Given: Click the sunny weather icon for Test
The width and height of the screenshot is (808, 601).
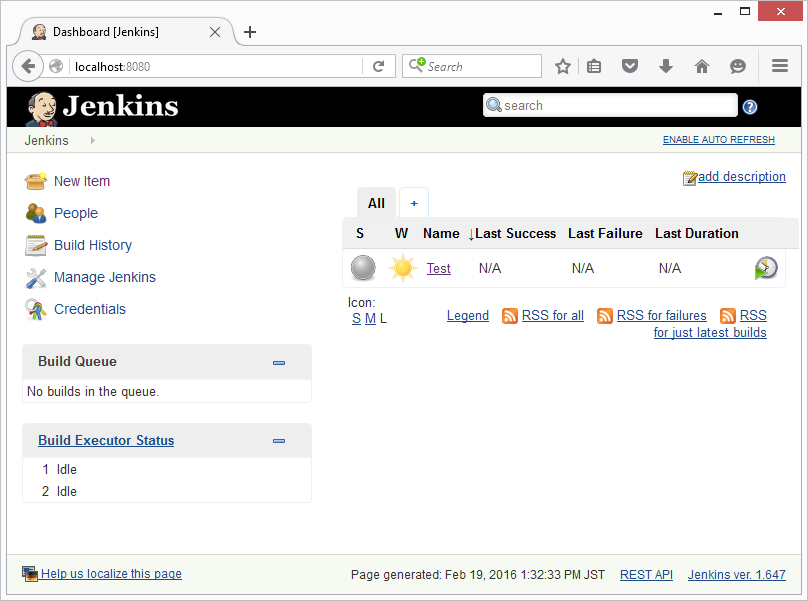Looking at the screenshot, I should pyautogui.click(x=402, y=268).
